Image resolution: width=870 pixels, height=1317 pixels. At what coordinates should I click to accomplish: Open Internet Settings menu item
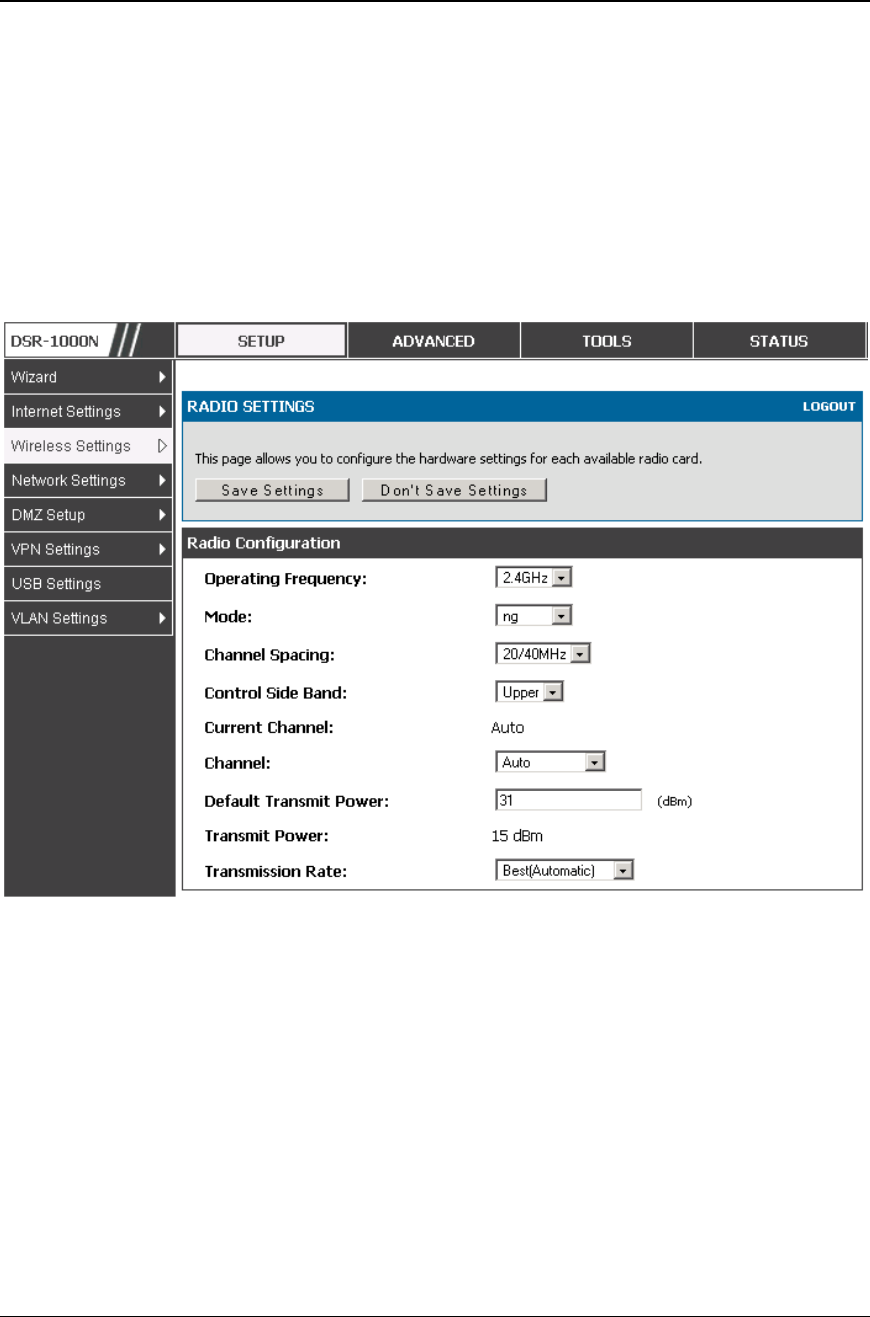click(x=88, y=412)
